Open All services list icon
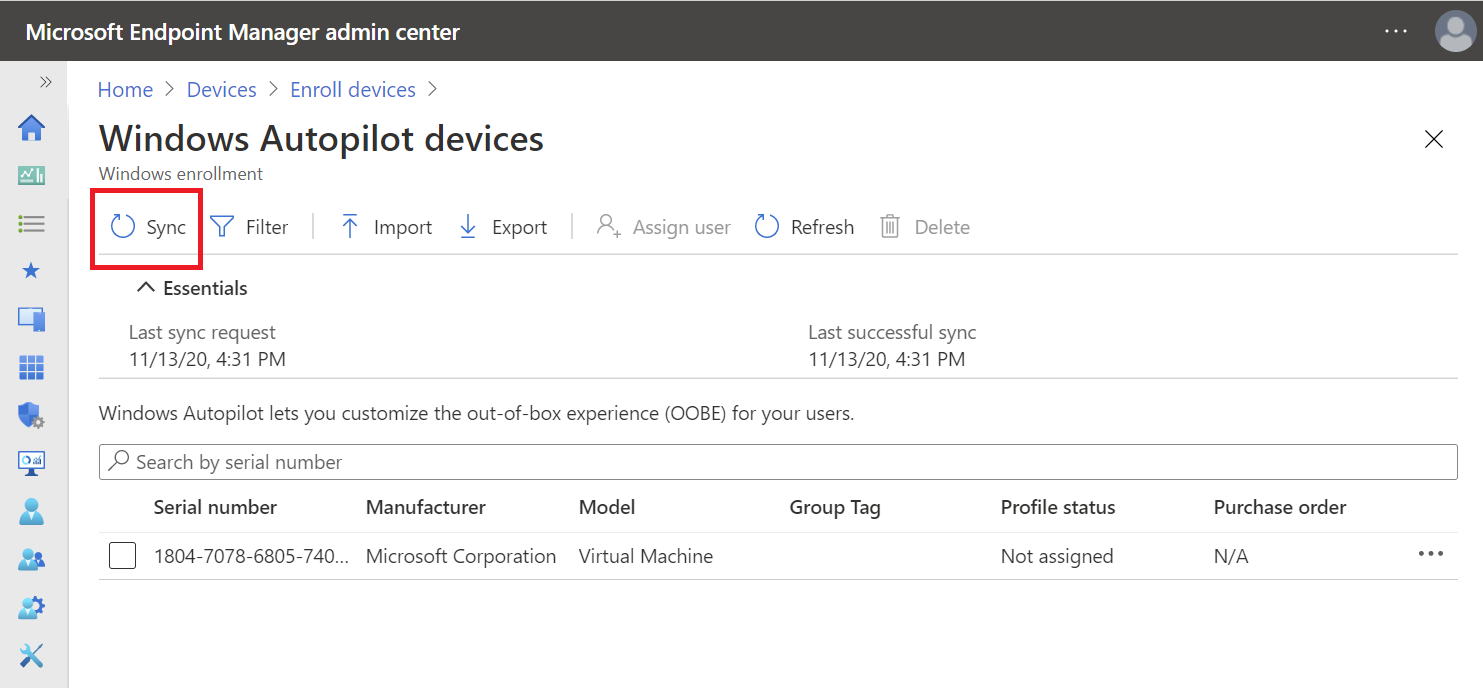The height and width of the screenshot is (688, 1483). pyautogui.click(x=32, y=223)
